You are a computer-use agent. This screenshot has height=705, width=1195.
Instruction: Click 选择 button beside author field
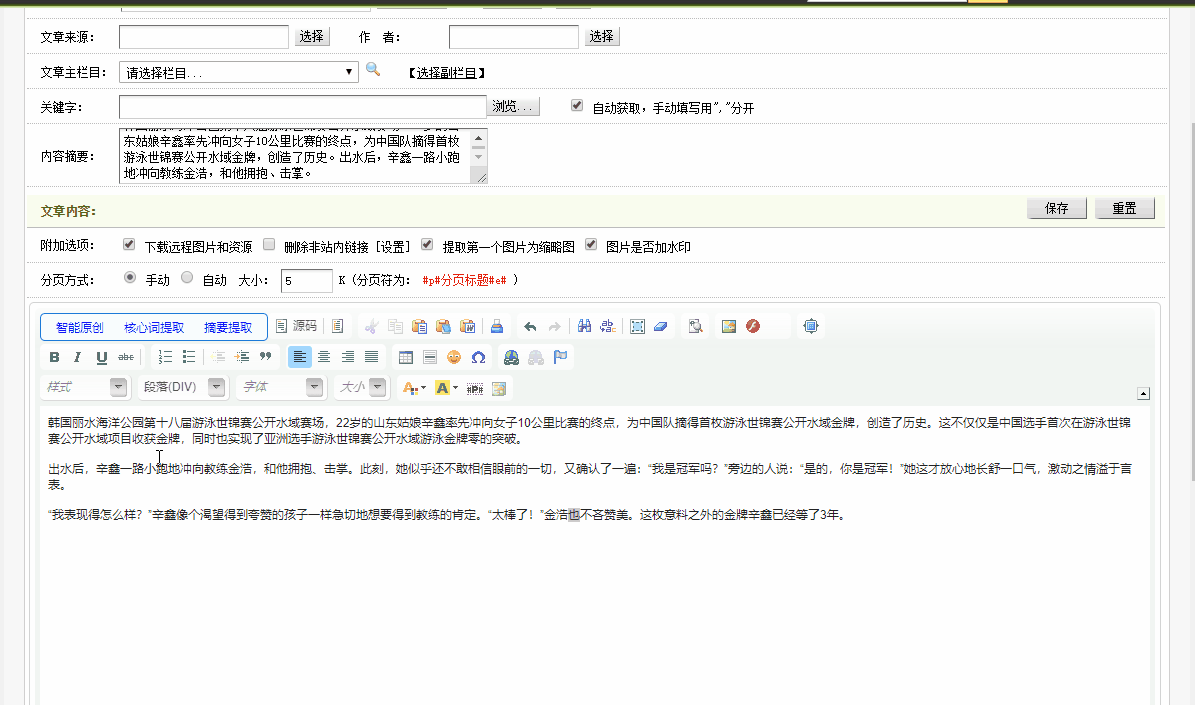[601, 36]
